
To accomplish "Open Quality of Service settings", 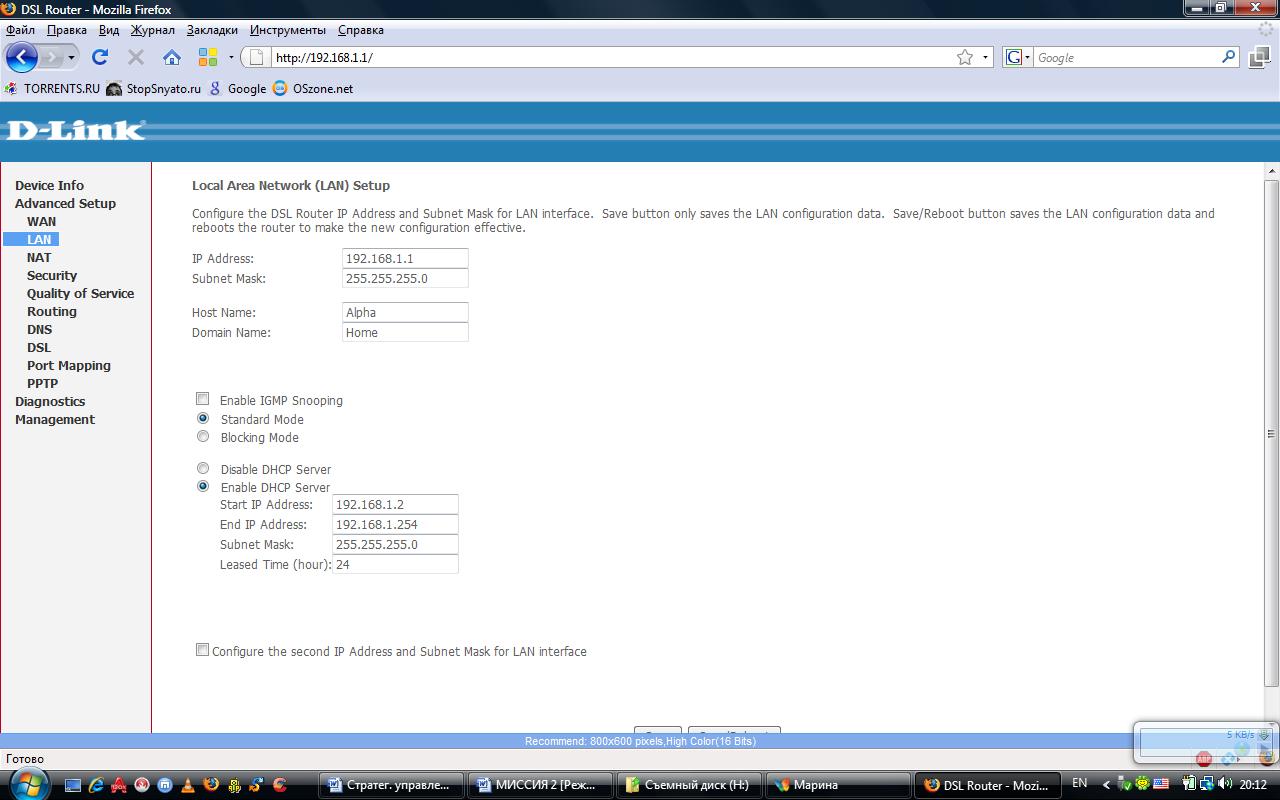I will pyautogui.click(x=80, y=293).
